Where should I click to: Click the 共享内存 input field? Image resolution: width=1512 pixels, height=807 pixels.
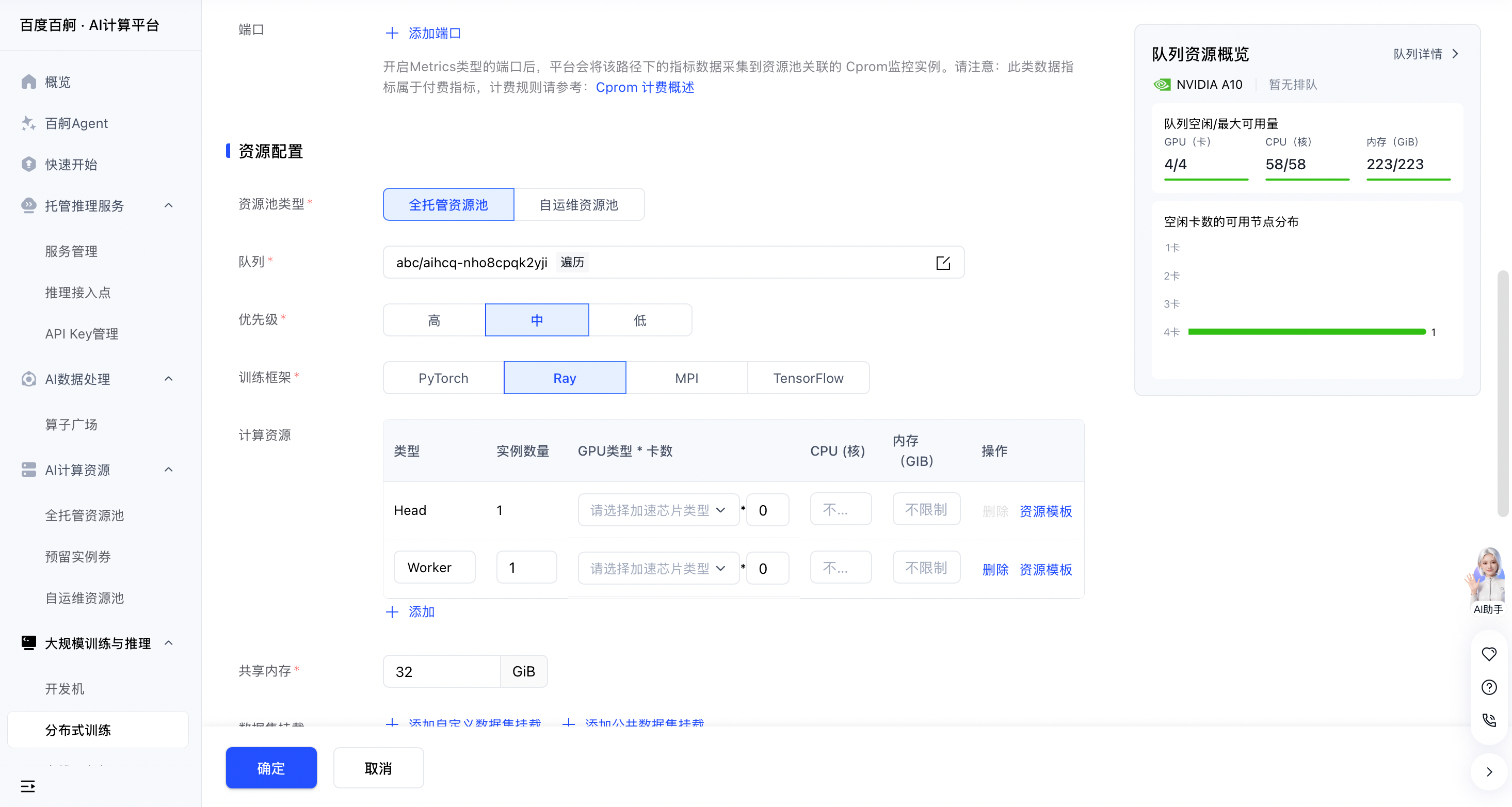[x=441, y=671]
